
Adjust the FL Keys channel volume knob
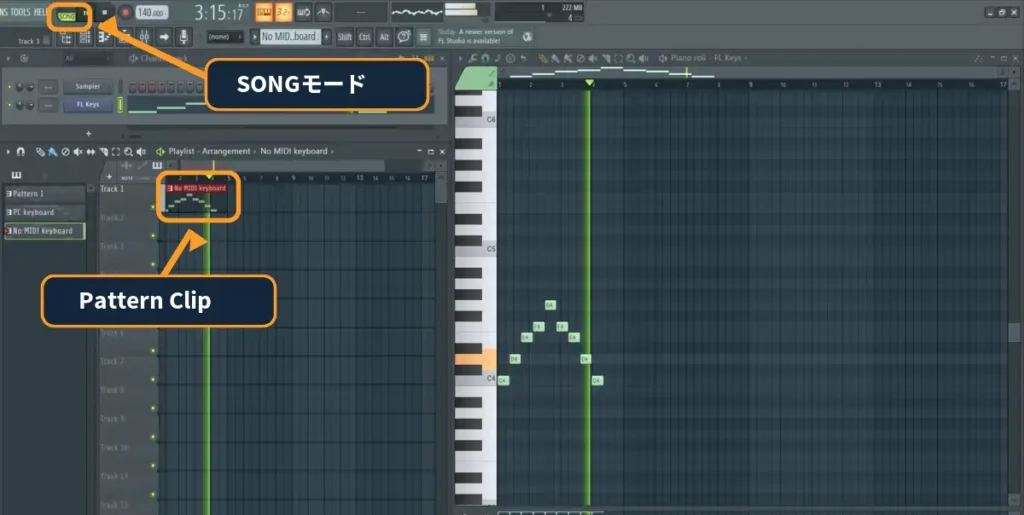coord(30,105)
